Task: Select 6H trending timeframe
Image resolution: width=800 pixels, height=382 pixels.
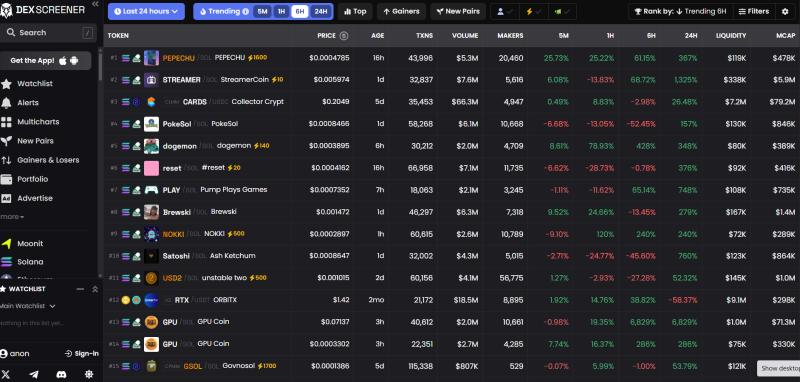Action: pos(300,11)
